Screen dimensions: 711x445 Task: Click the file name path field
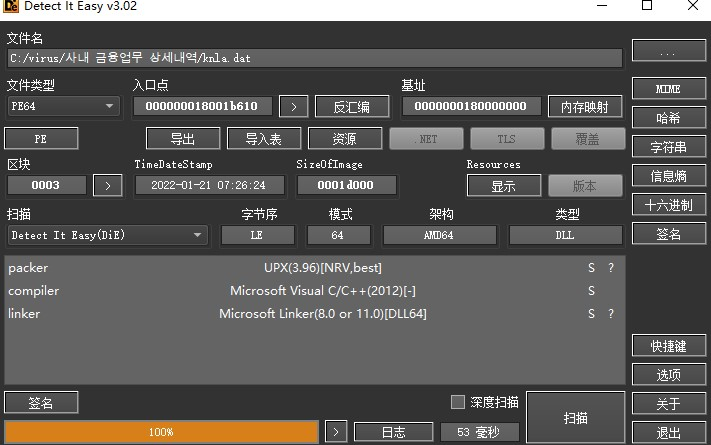coord(315,58)
